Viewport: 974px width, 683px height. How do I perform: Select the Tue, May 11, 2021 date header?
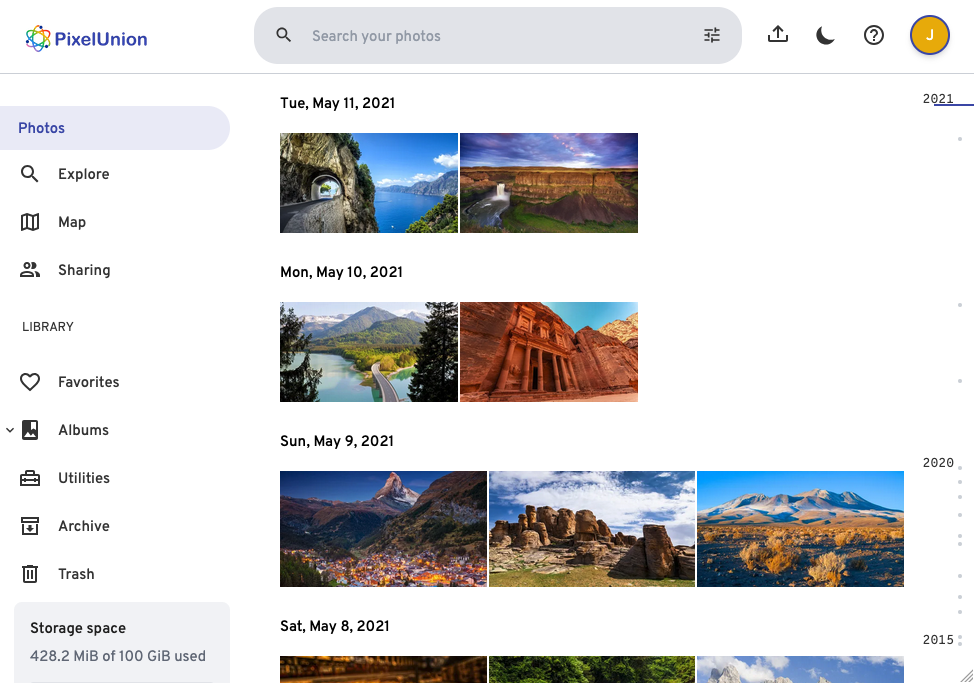337,103
